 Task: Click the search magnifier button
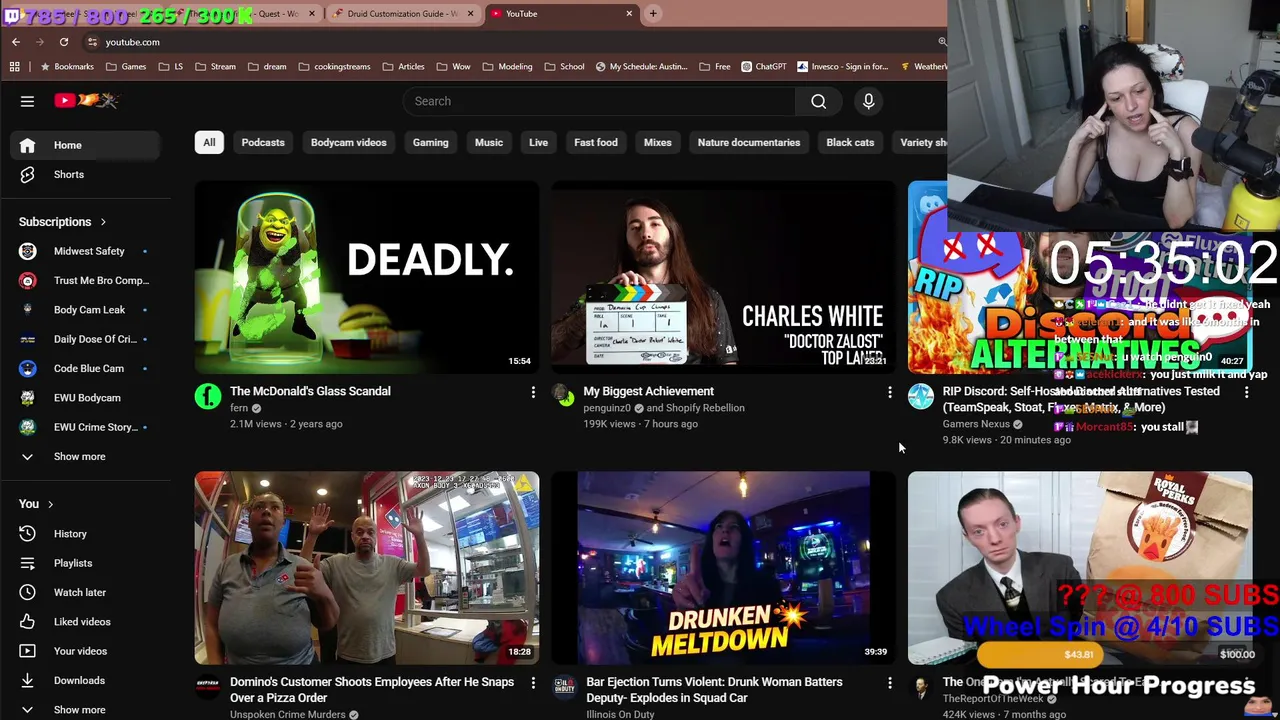818,101
